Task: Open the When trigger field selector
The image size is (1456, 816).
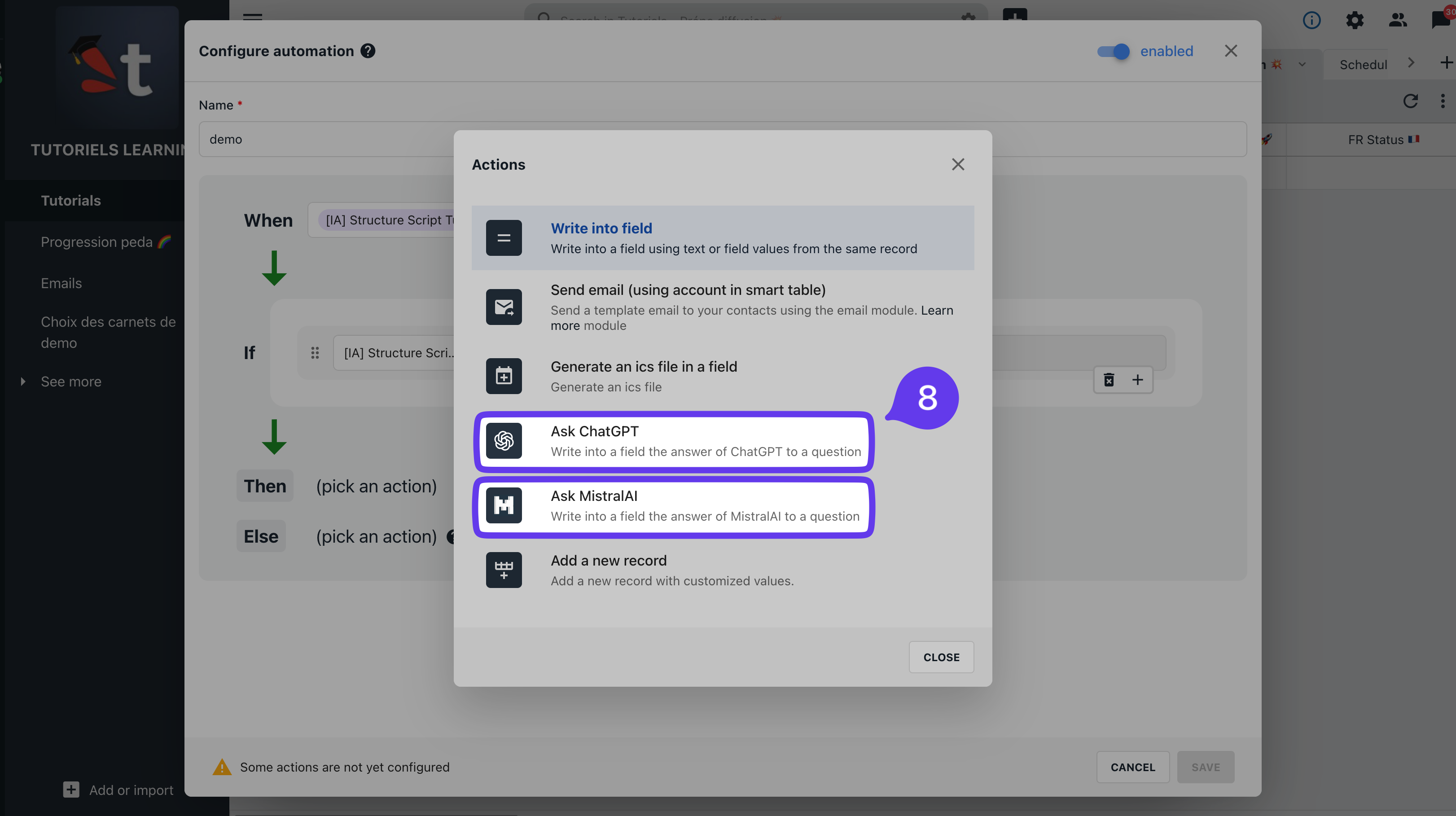Action: 381,220
